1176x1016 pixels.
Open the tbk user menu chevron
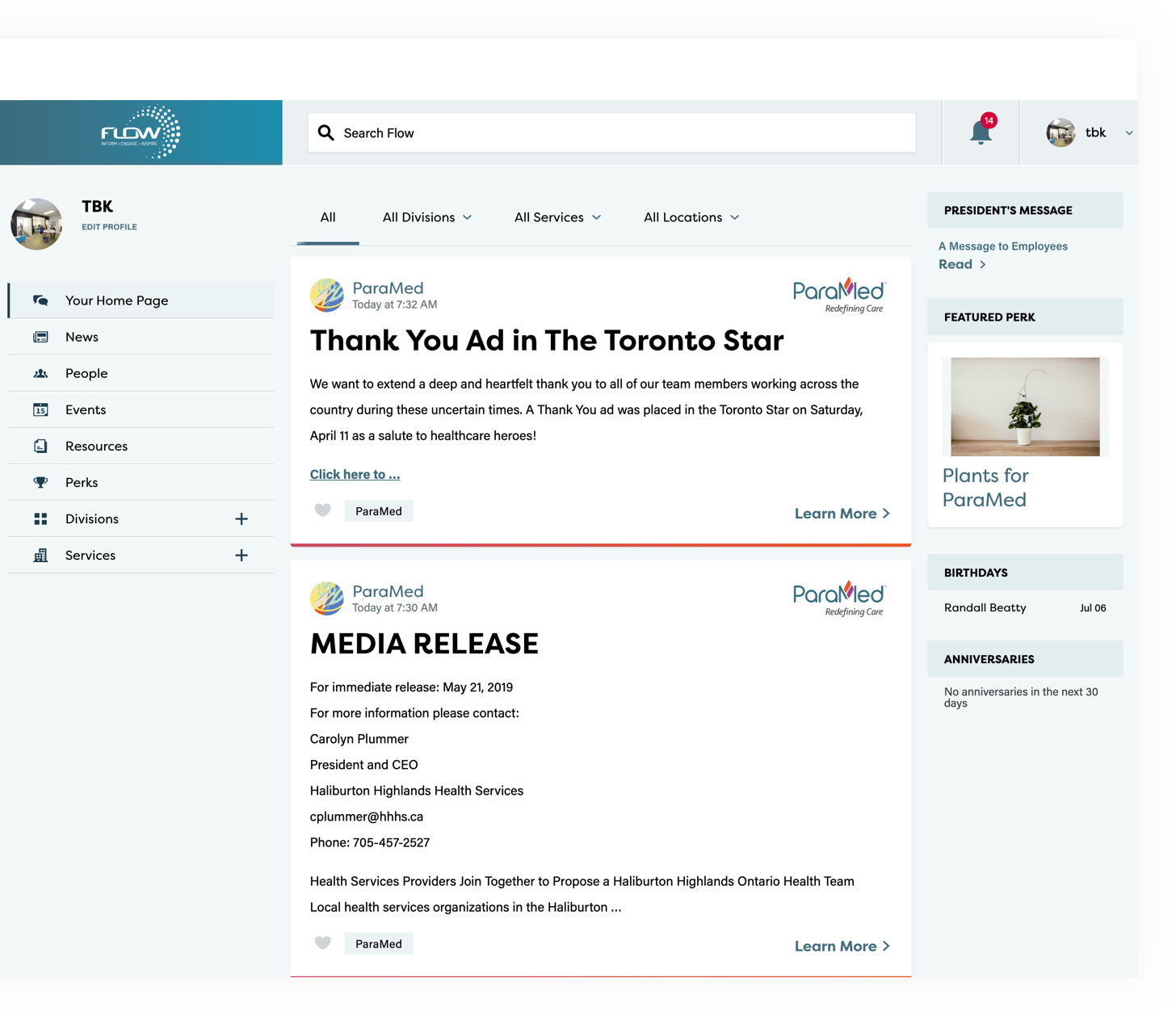[1129, 133]
